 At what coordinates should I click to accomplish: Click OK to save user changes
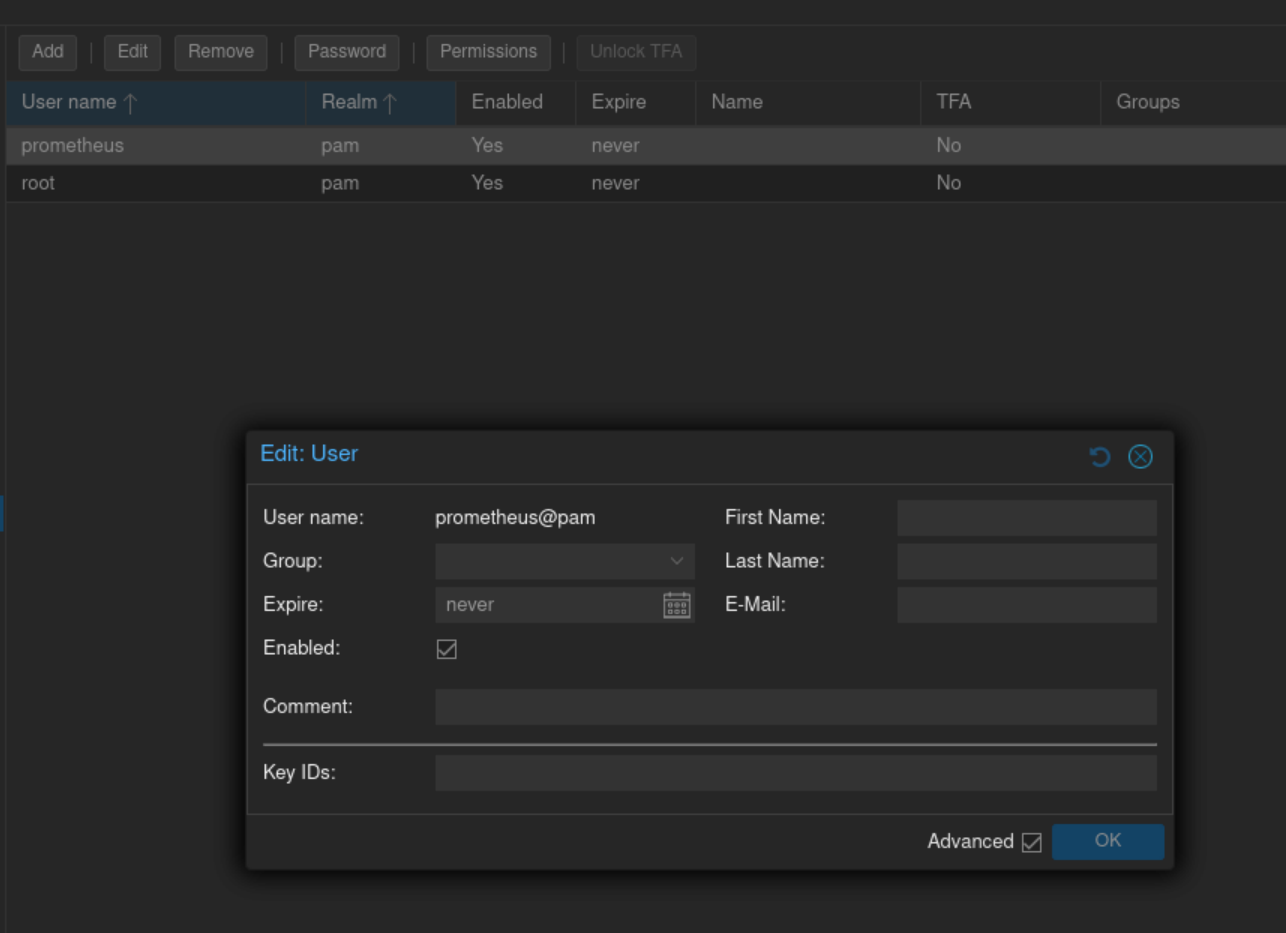pos(1107,841)
